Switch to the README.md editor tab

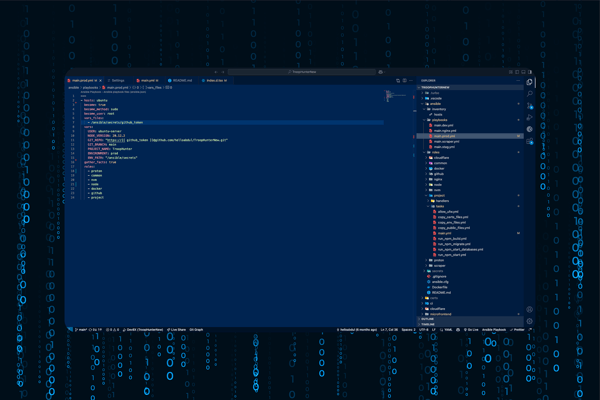181,80
